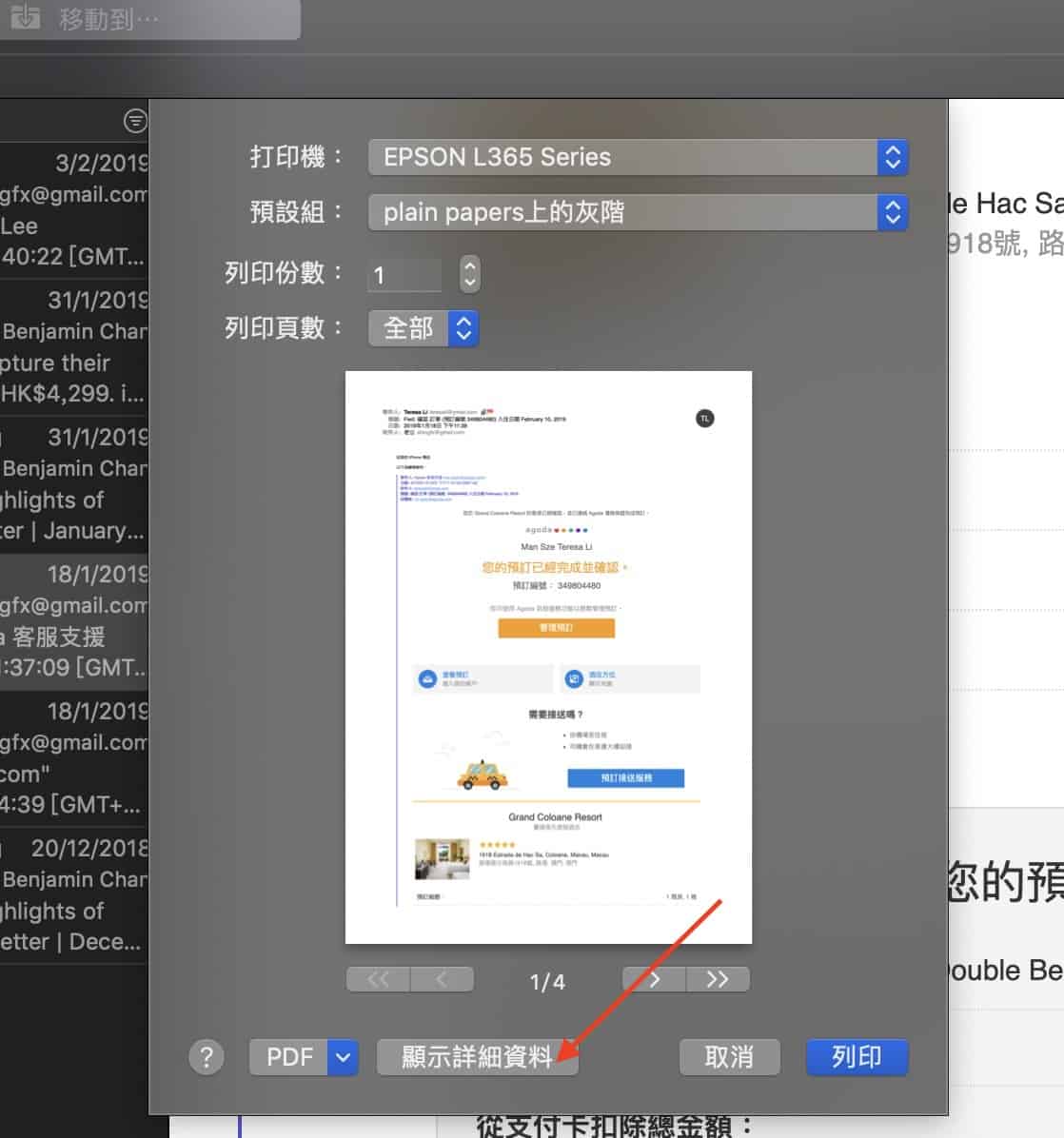Click the help question mark button

tap(207, 1057)
